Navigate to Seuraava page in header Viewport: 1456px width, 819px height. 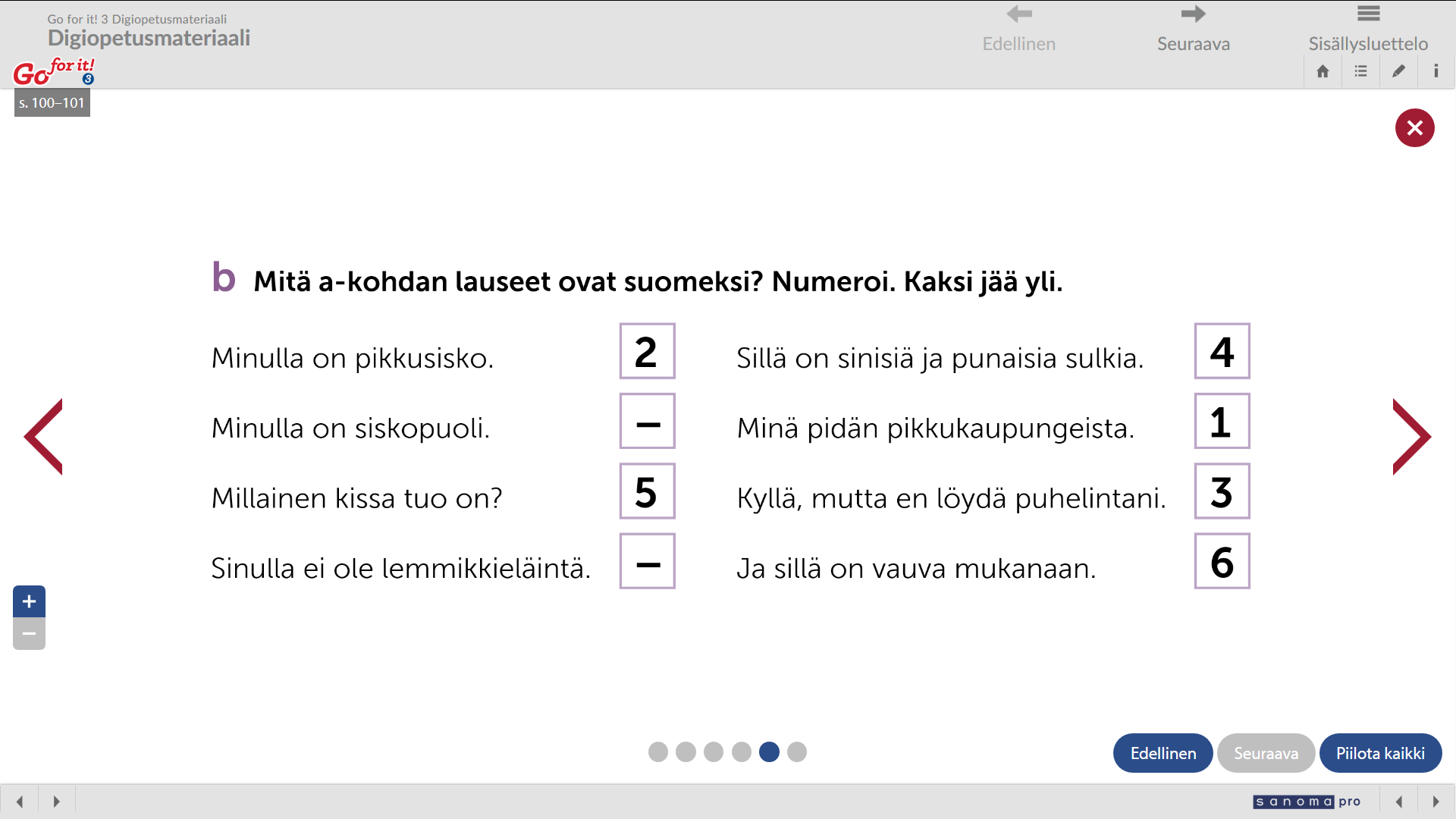[1193, 29]
